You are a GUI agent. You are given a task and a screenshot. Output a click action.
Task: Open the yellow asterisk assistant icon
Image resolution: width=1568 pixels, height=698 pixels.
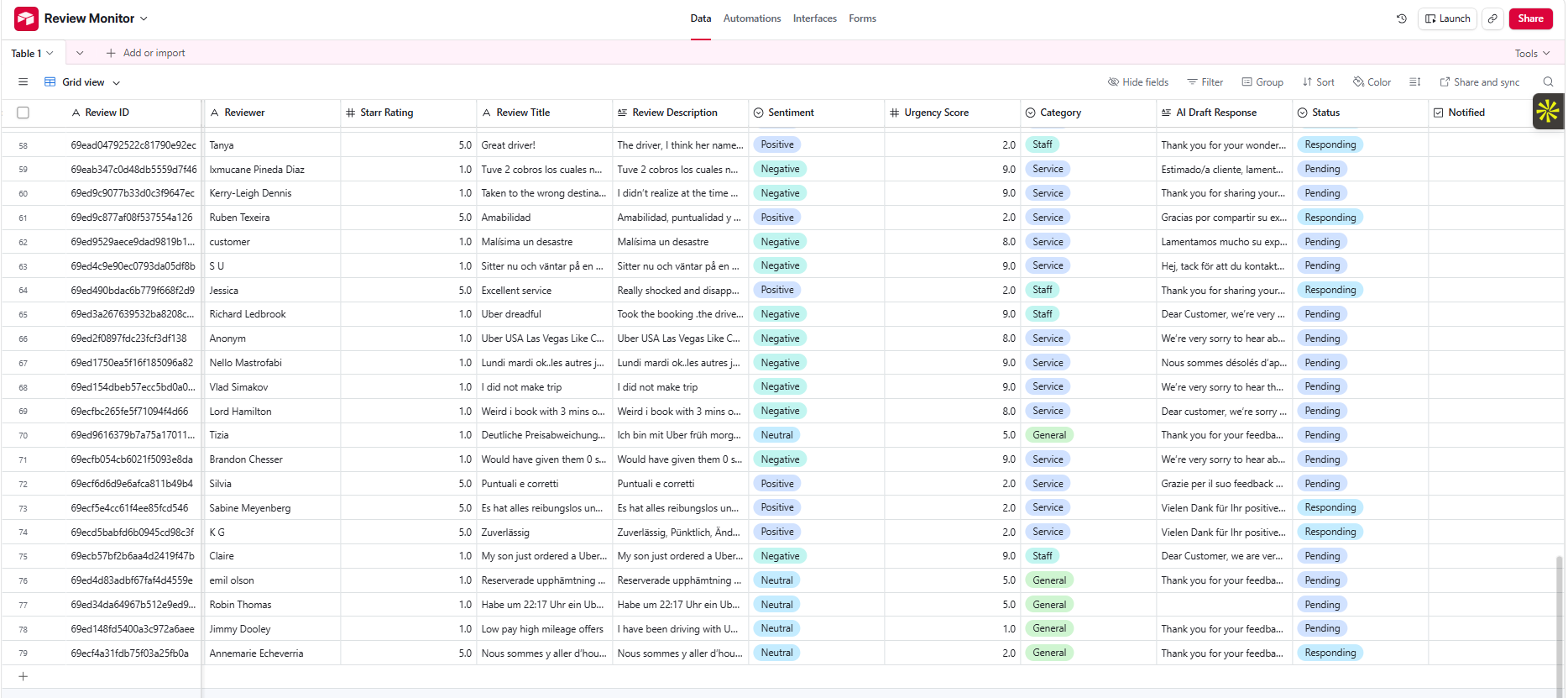coord(1548,111)
